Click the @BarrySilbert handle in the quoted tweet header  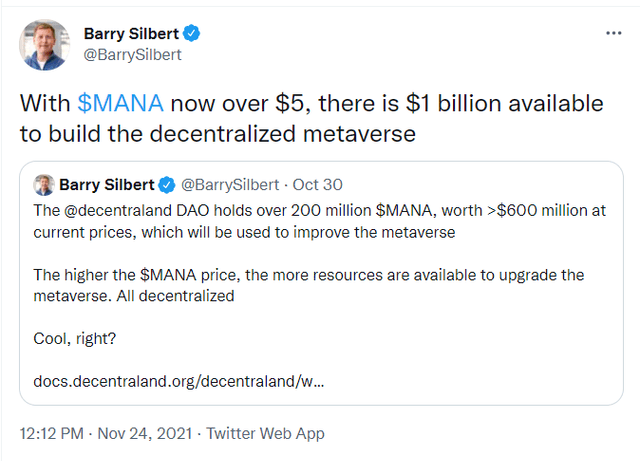(x=227, y=185)
